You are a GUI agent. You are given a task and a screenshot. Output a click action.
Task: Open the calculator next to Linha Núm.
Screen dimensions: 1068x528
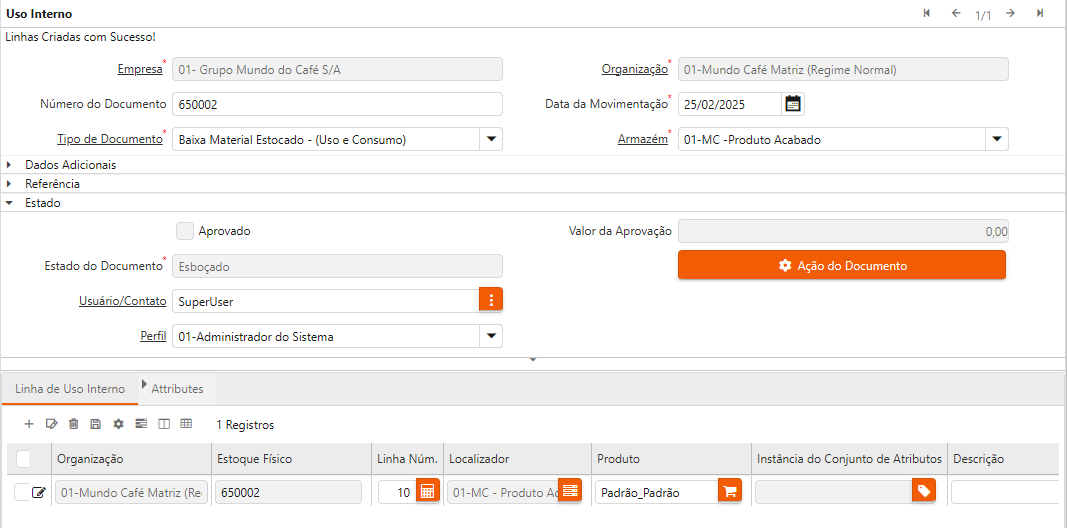427,491
